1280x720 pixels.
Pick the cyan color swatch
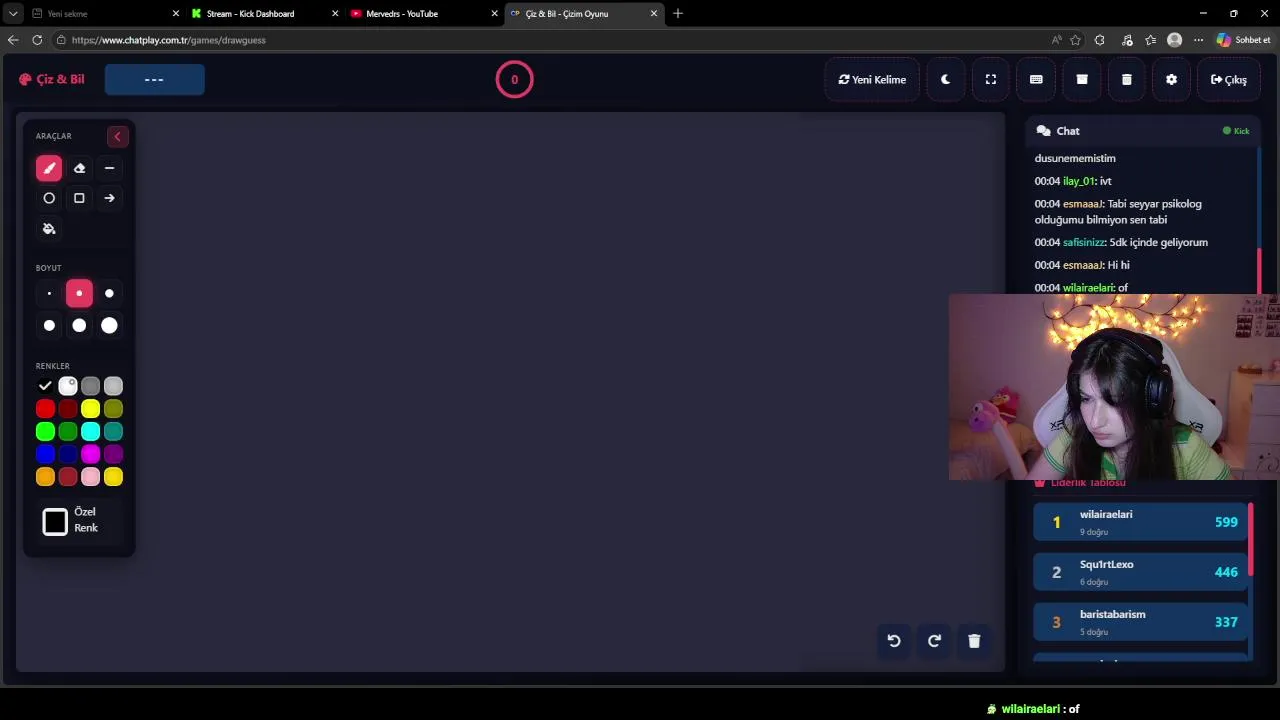(91, 432)
